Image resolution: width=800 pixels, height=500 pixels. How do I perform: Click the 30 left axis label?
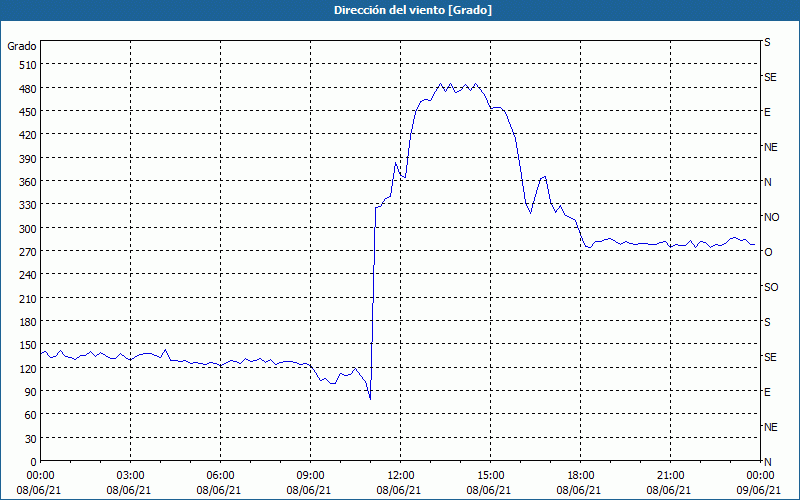coord(31,439)
